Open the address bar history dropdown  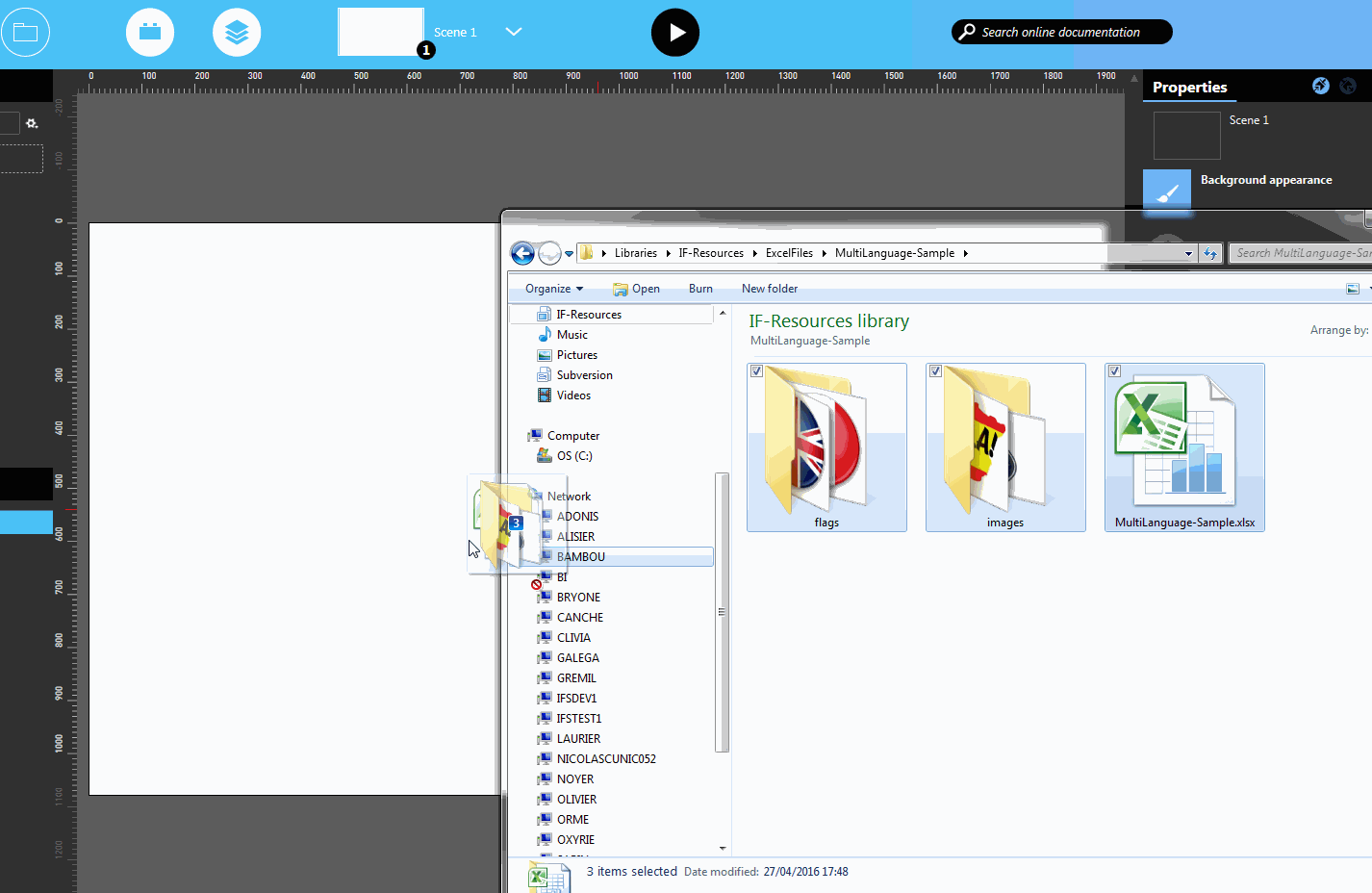1188,254
